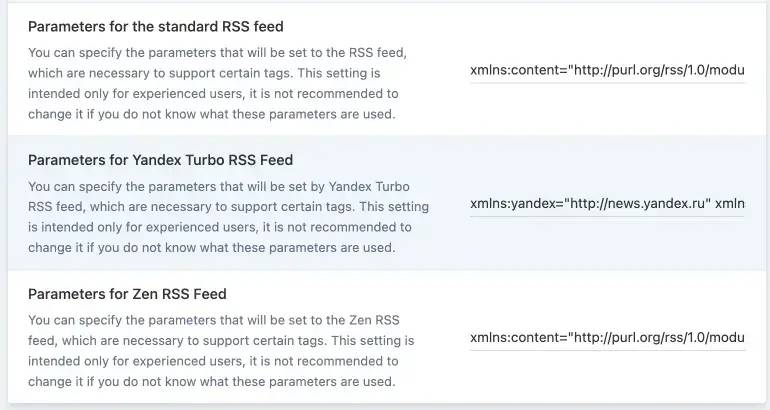The width and height of the screenshot is (770, 410).
Task: Click the line starting "is intended only for experienced"
Action: (219, 227)
